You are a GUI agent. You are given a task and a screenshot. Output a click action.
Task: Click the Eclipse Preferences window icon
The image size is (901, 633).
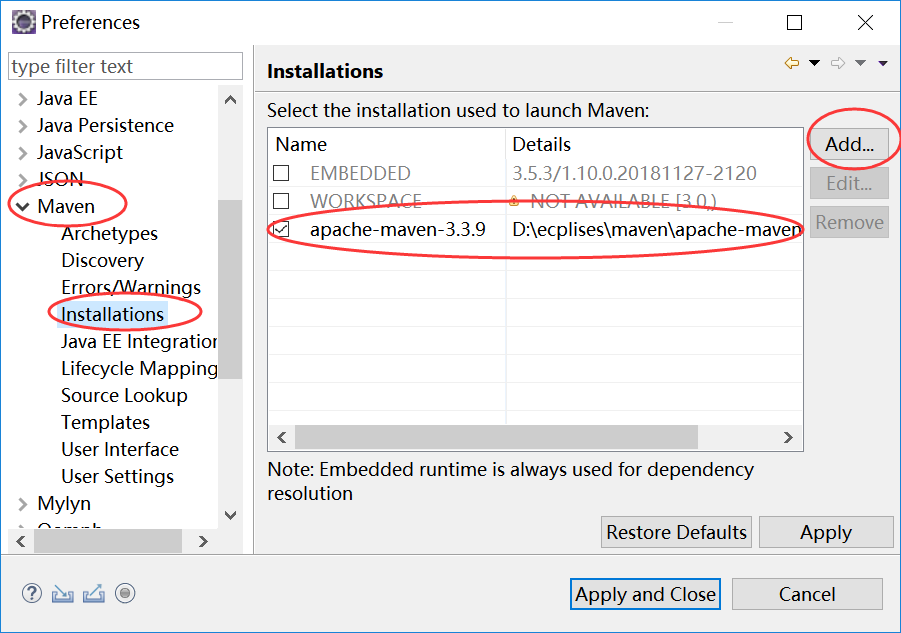point(24,22)
